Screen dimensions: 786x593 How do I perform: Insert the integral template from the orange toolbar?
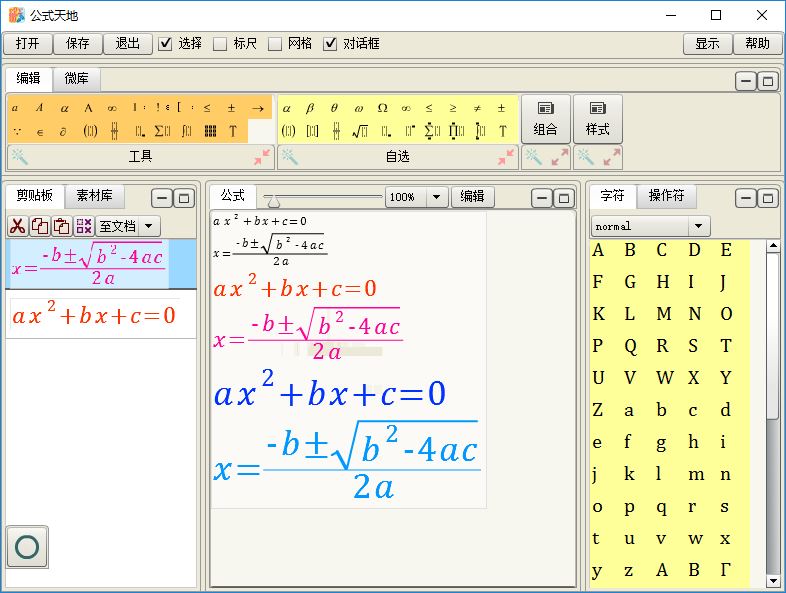(x=186, y=131)
